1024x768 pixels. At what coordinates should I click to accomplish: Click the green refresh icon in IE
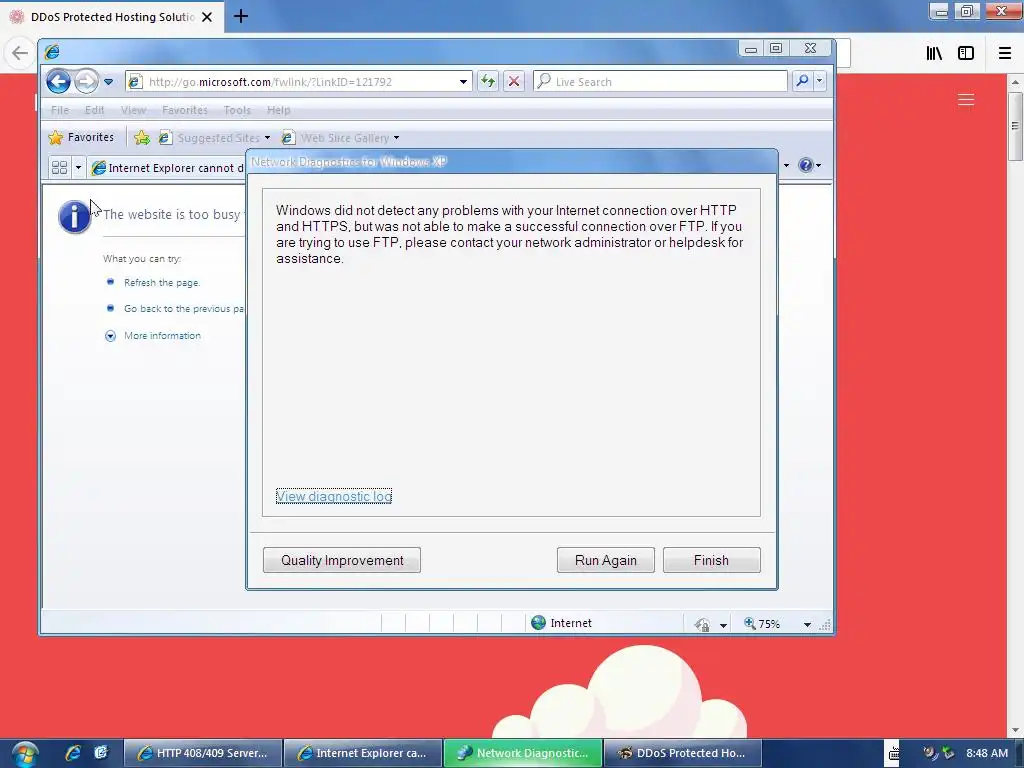click(x=488, y=82)
